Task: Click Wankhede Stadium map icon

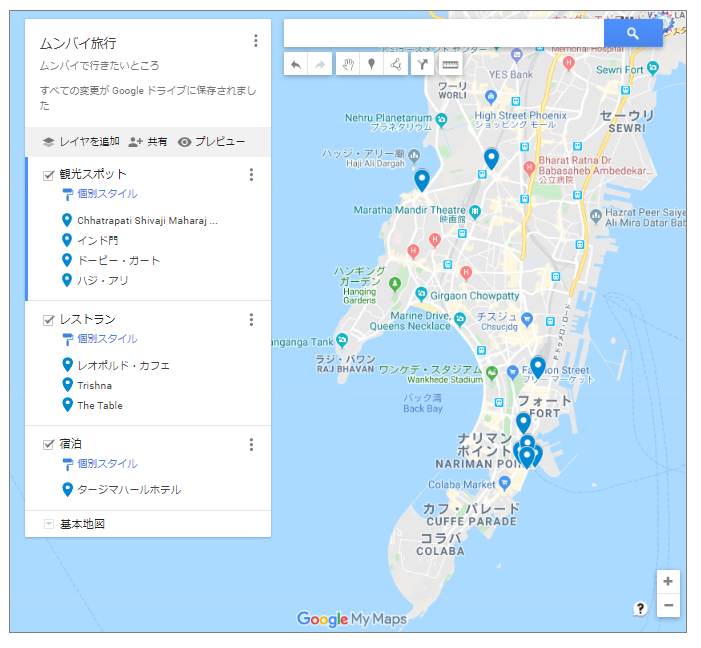Action: point(492,373)
